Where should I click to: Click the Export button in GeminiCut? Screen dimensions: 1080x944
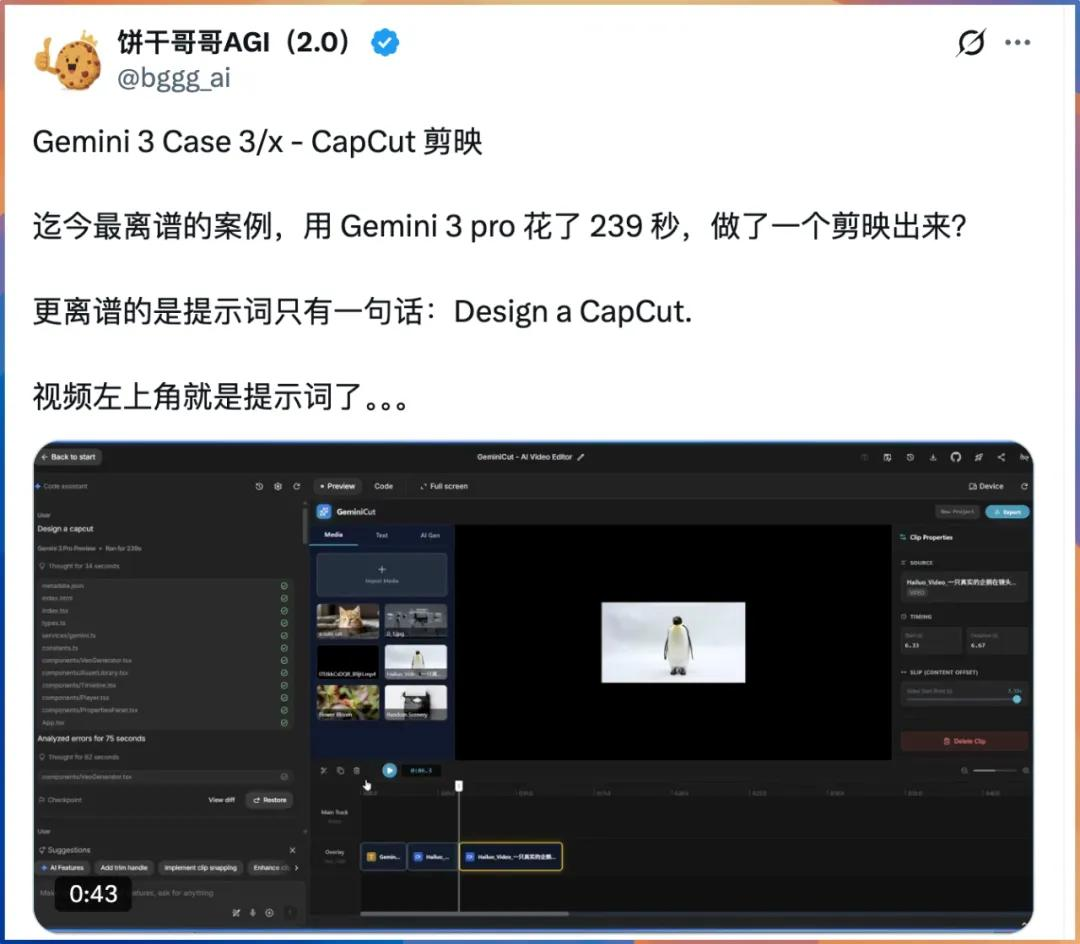coord(1008,512)
